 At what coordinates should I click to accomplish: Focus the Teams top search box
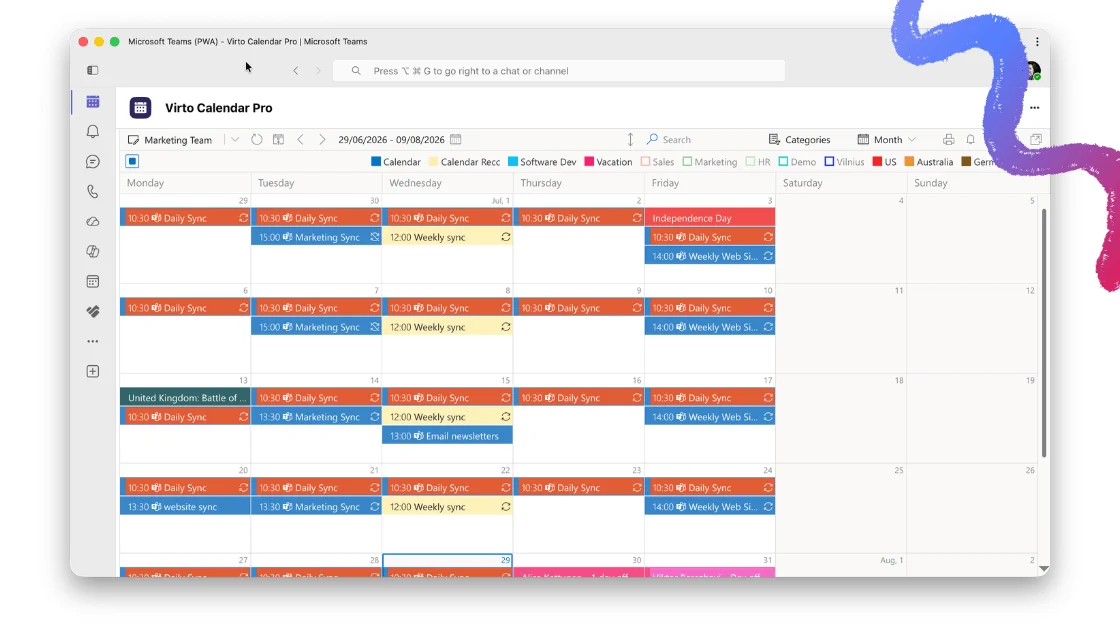(x=559, y=71)
